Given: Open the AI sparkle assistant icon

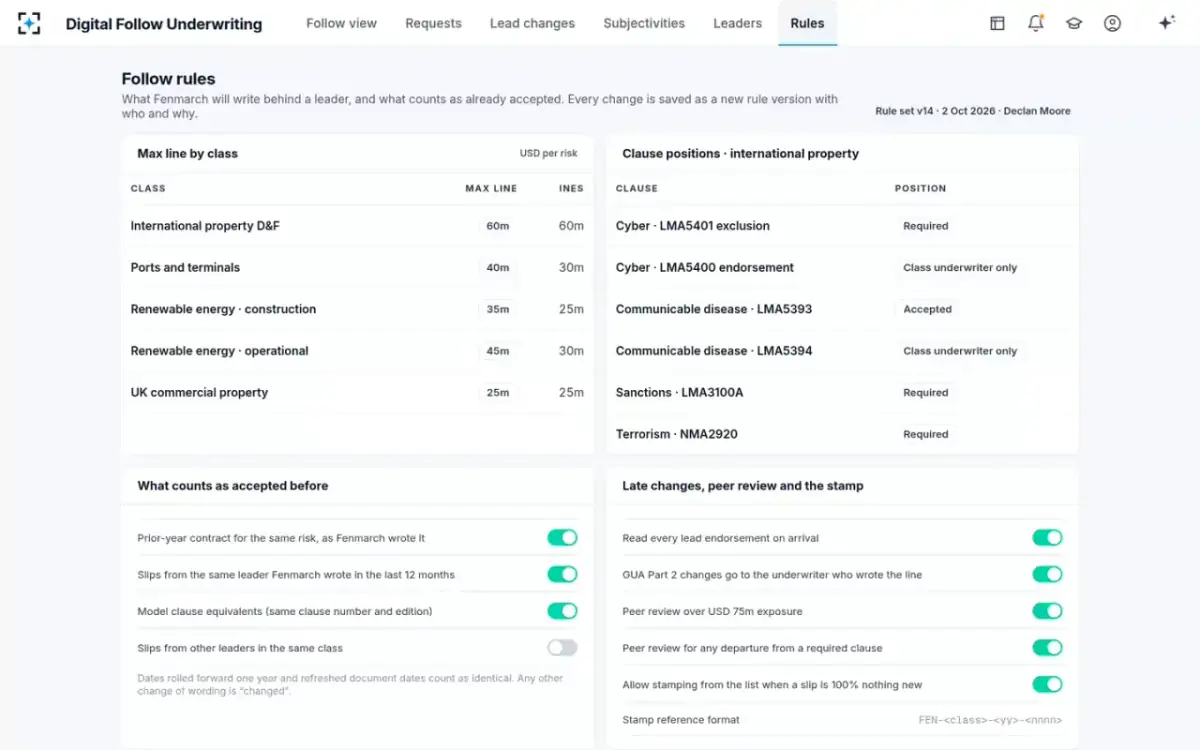Looking at the screenshot, I should [x=1166, y=23].
